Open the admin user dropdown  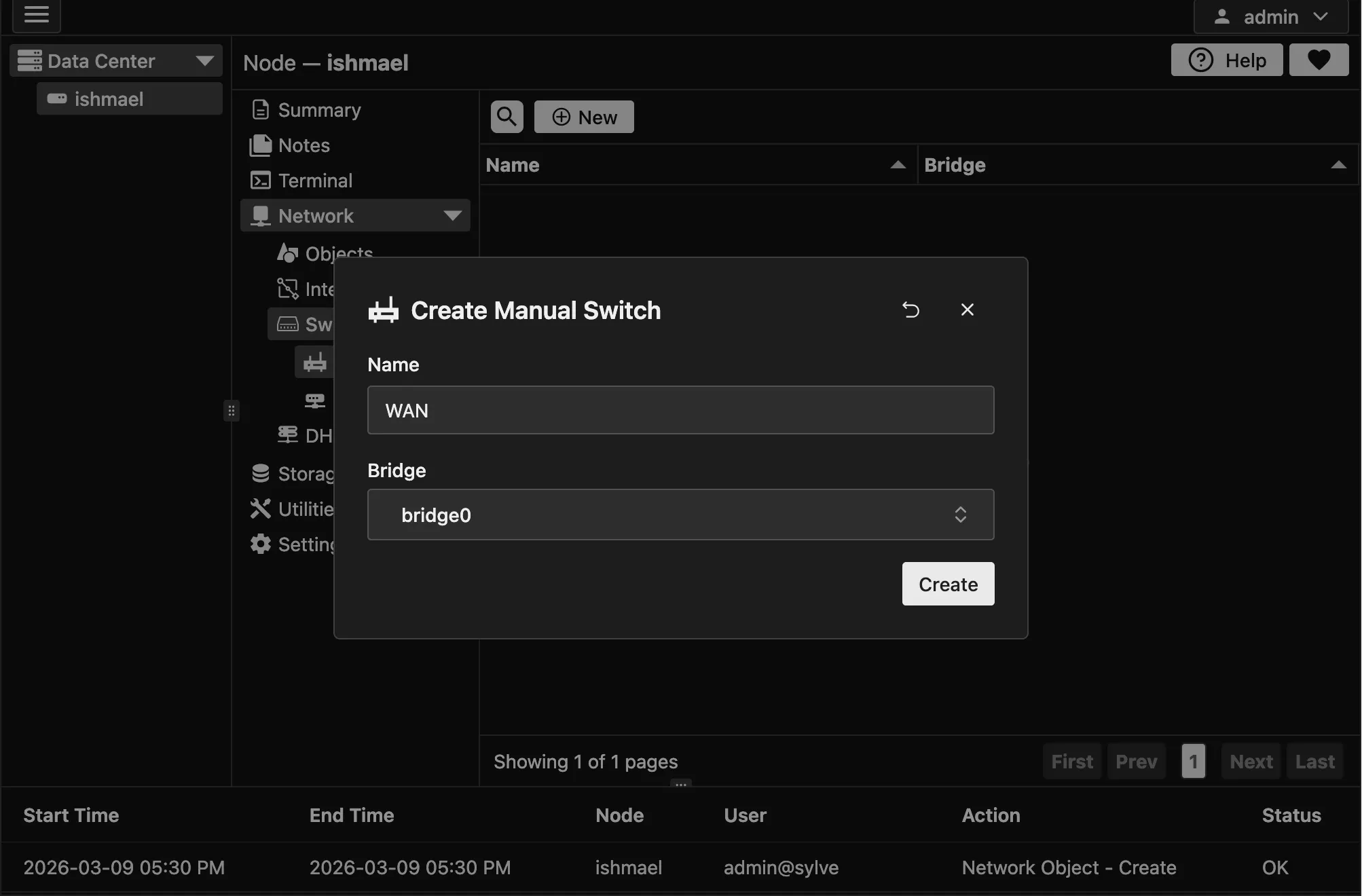pos(1270,17)
